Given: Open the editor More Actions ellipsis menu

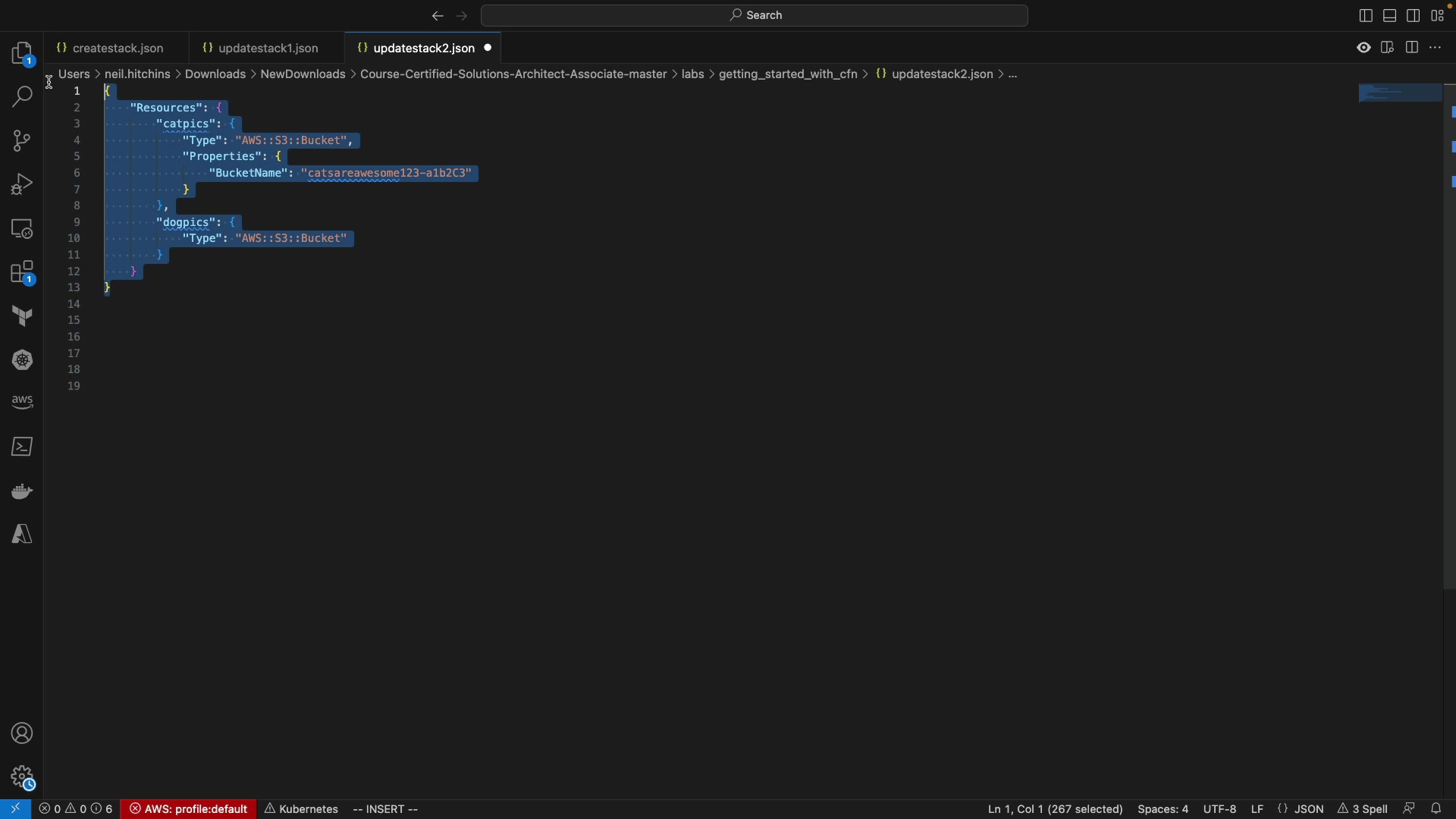Looking at the screenshot, I should (x=1436, y=49).
